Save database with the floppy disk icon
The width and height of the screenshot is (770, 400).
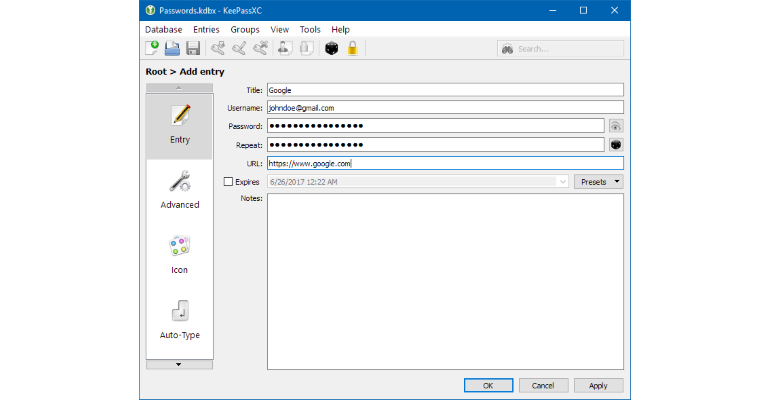coord(193,48)
